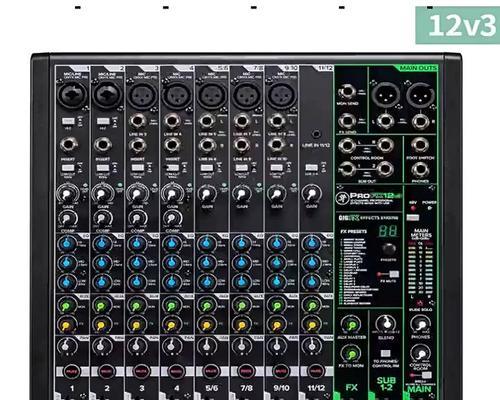Toggle the TO PHONES/CONTROL RM button
Viewport: 500px width, 400px height.
pos(386,353)
